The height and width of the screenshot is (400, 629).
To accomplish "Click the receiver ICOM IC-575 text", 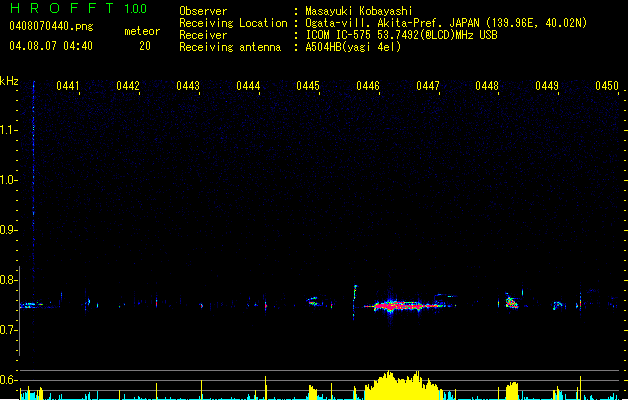I will (401, 35).
